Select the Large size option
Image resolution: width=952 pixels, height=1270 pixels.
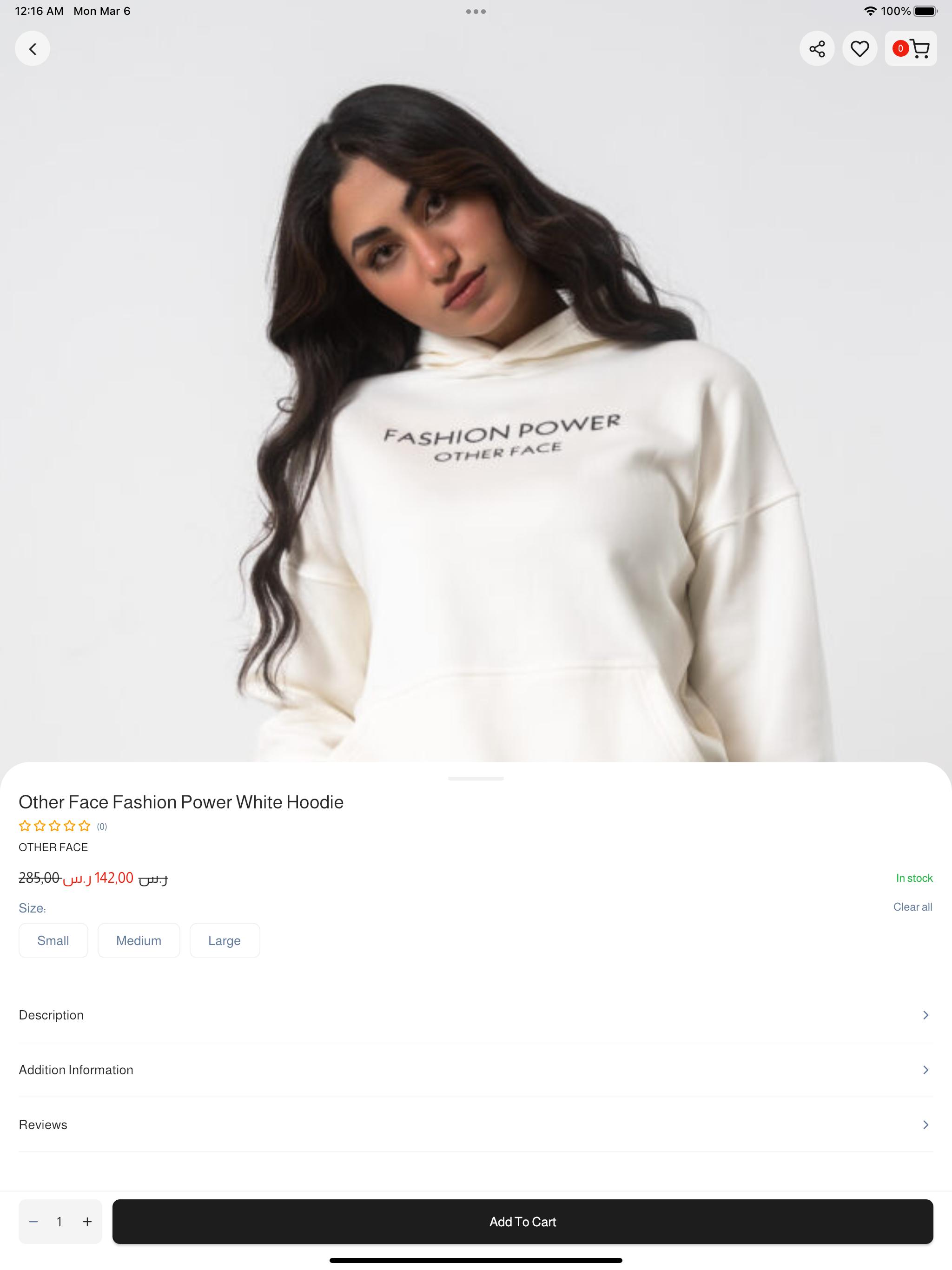[225, 940]
